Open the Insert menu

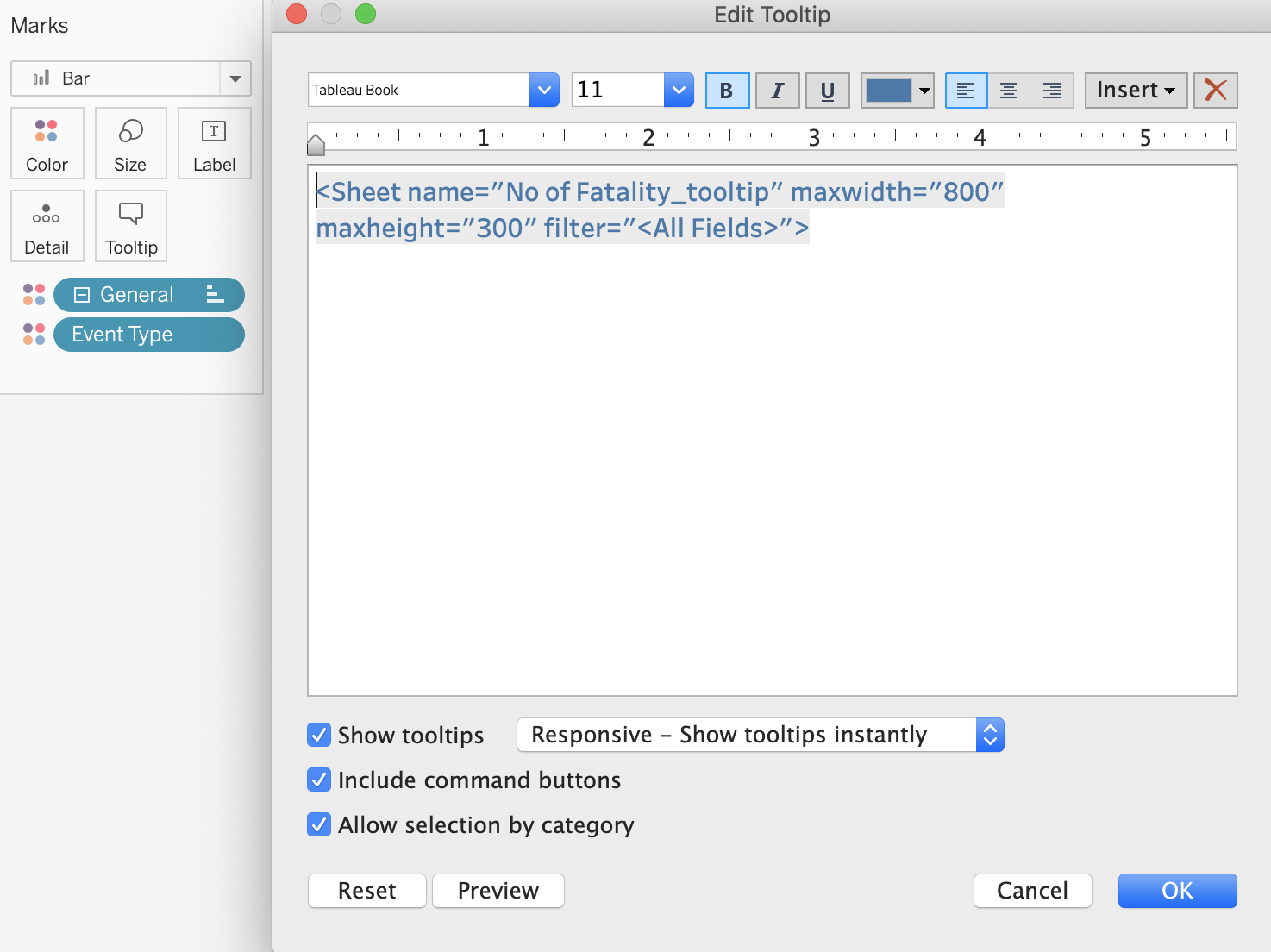pyautogui.click(x=1136, y=91)
